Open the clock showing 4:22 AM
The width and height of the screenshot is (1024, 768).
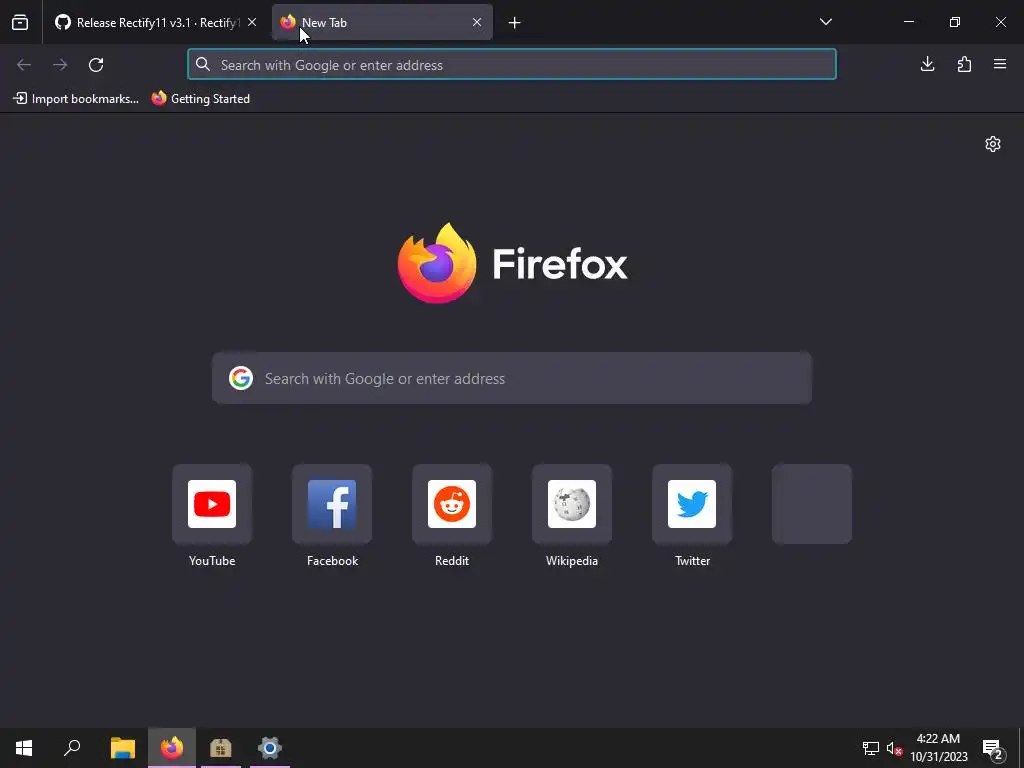coord(938,748)
